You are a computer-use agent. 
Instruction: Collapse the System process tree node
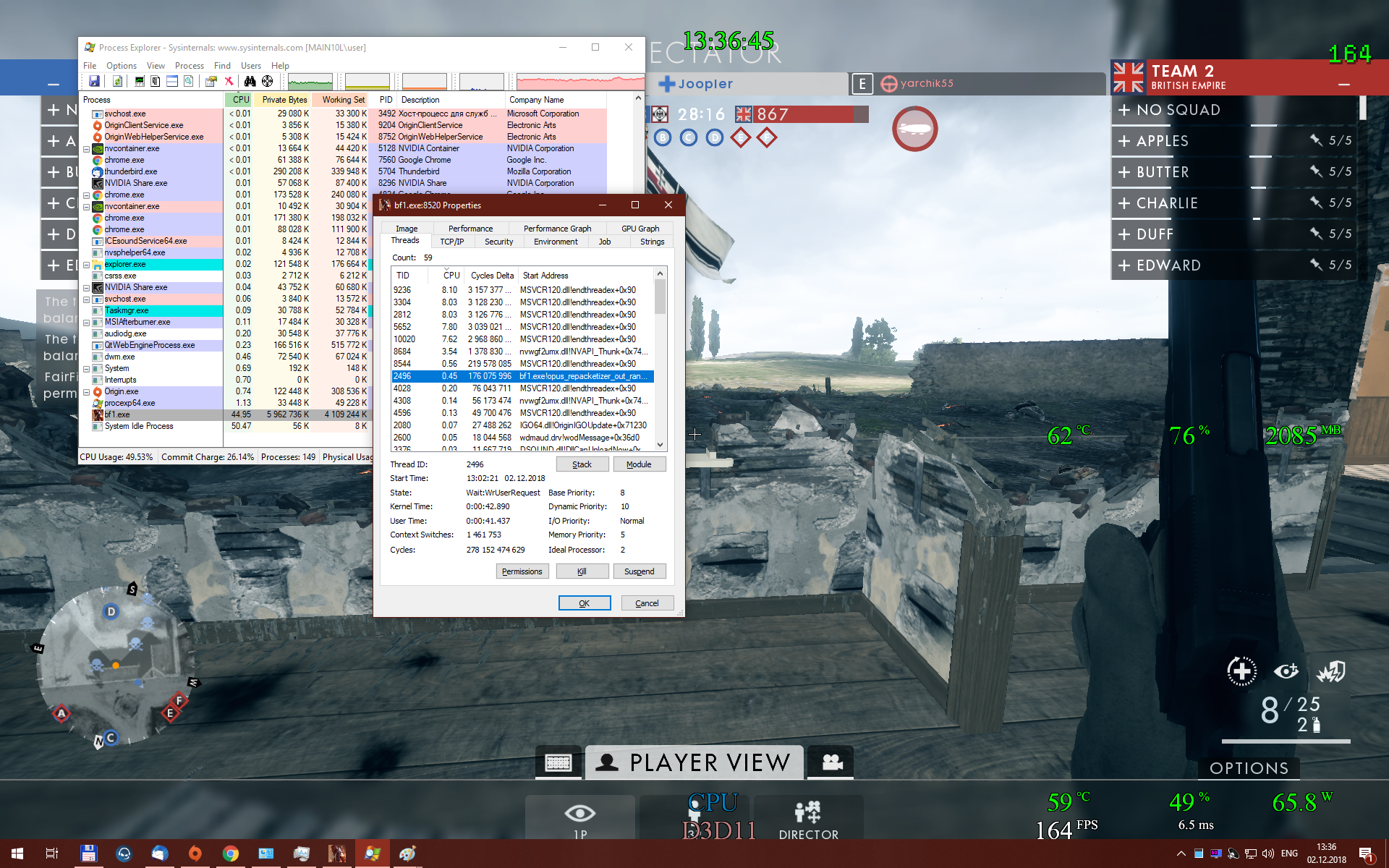tap(86, 369)
